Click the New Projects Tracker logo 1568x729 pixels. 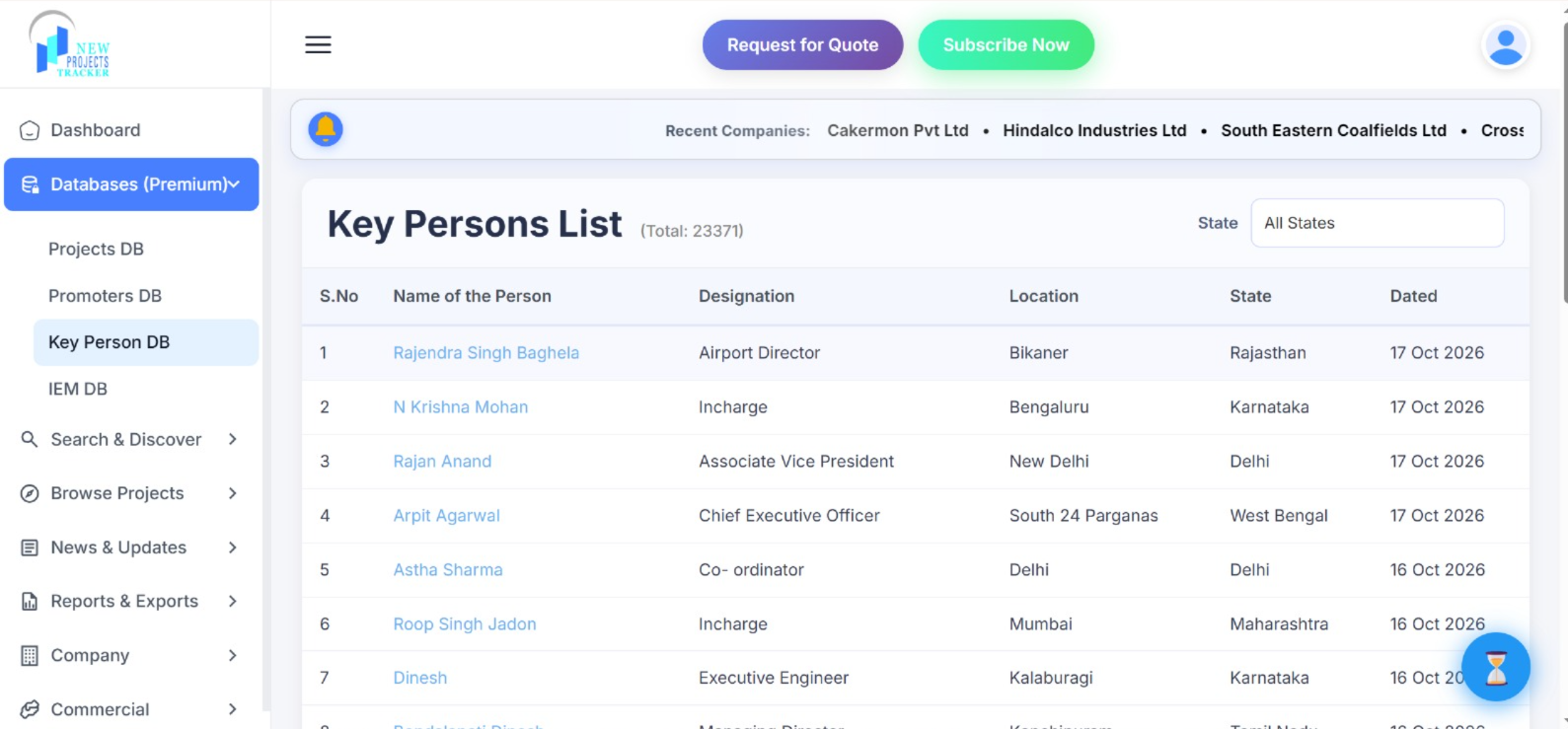coord(69,44)
